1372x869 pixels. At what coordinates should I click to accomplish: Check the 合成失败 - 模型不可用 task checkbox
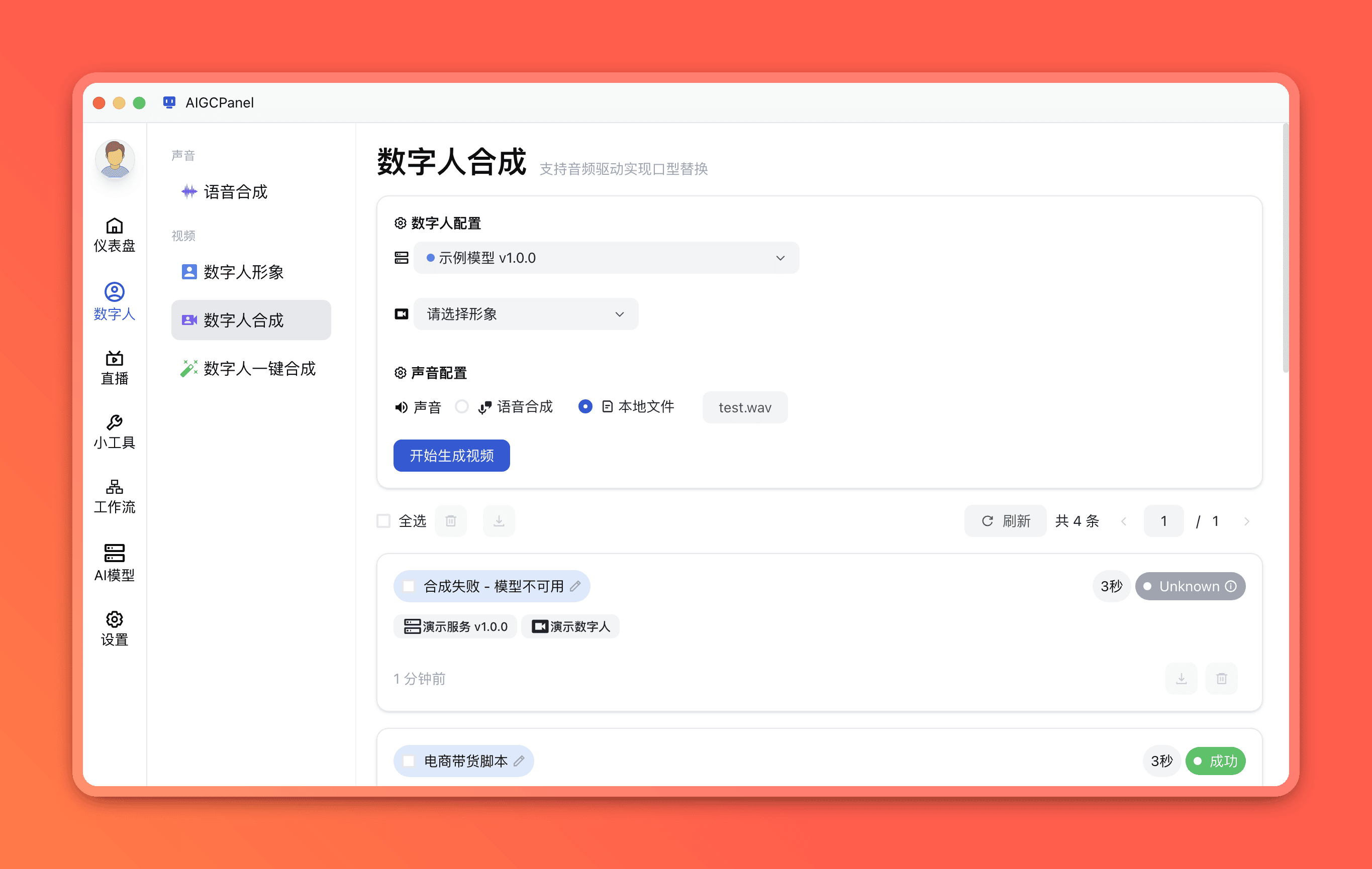409,586
